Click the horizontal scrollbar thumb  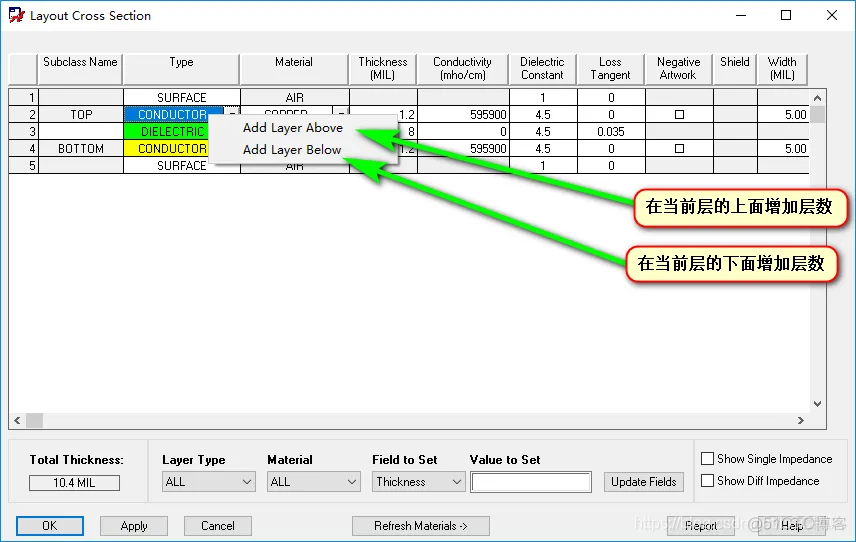(x=34, y=420)
